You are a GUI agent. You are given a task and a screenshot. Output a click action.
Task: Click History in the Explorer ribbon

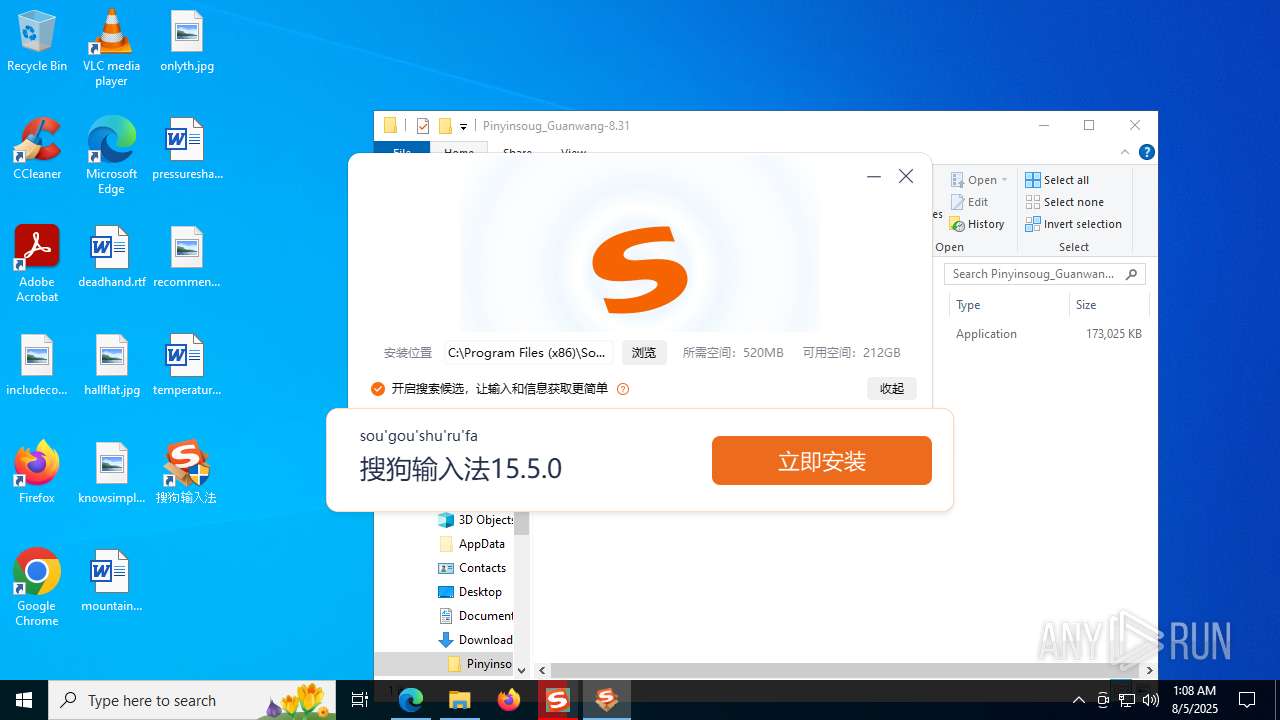(977, 224)
